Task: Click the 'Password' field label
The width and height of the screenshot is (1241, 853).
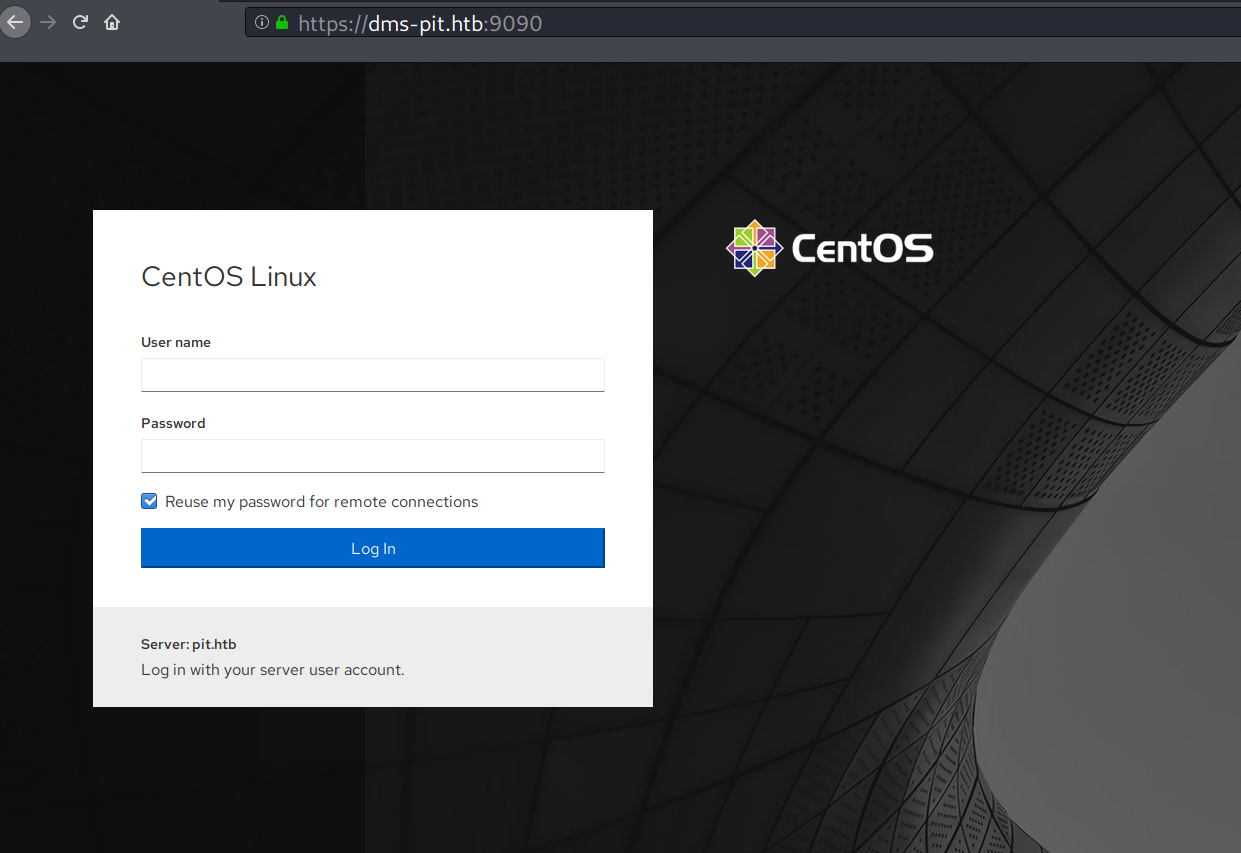Action: (173, 423)
